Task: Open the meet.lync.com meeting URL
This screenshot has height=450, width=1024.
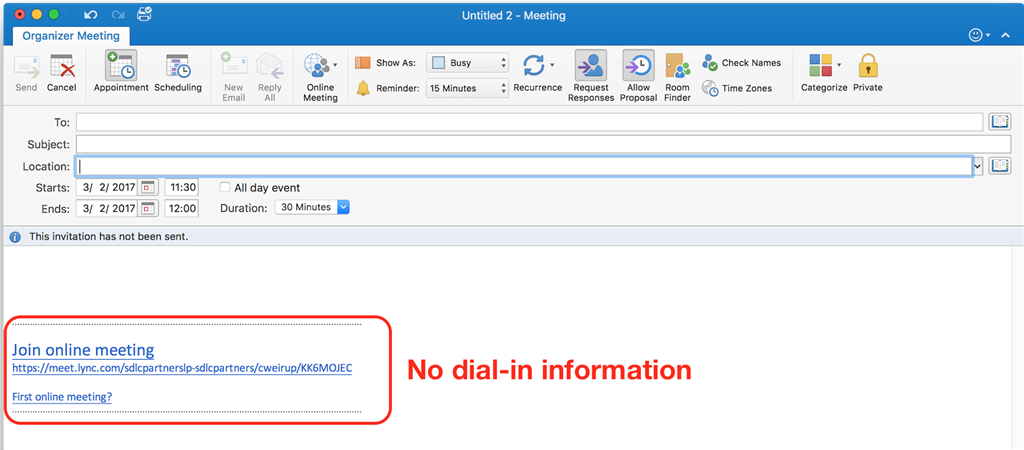Action: (x=182, y=368)
